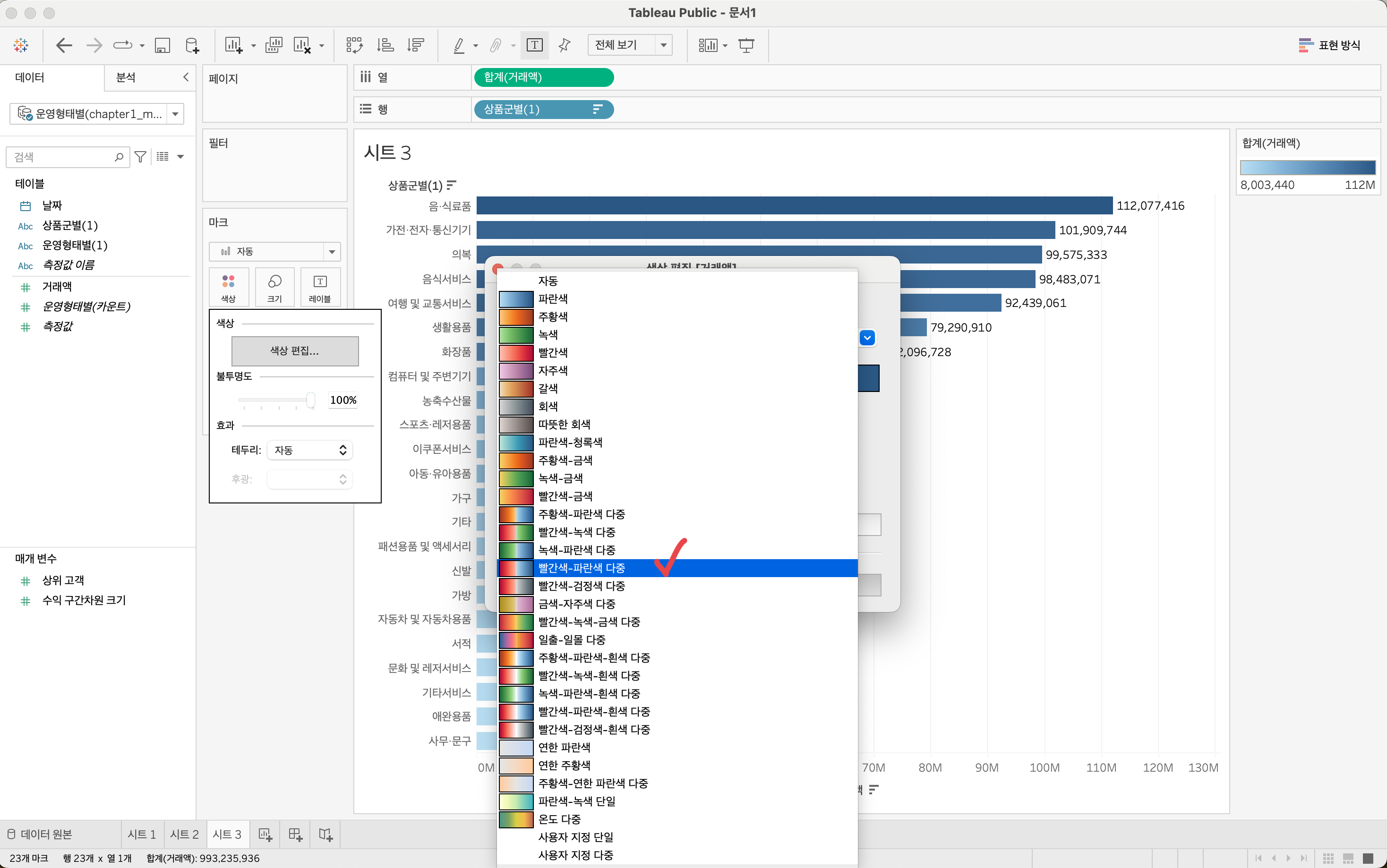
Task: Toggle the pin fix axes icon
Action: coord(565,45)
